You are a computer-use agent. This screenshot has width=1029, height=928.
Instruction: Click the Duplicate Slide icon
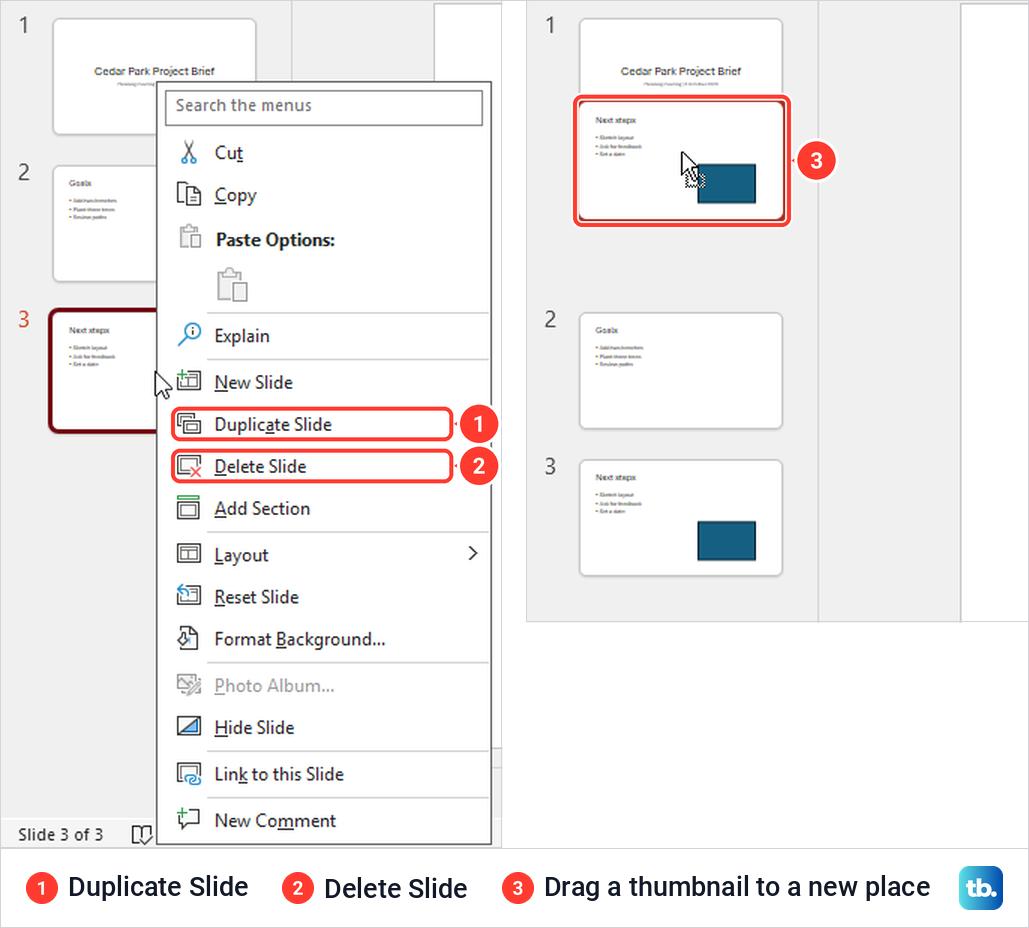click(x=188, y=423)
